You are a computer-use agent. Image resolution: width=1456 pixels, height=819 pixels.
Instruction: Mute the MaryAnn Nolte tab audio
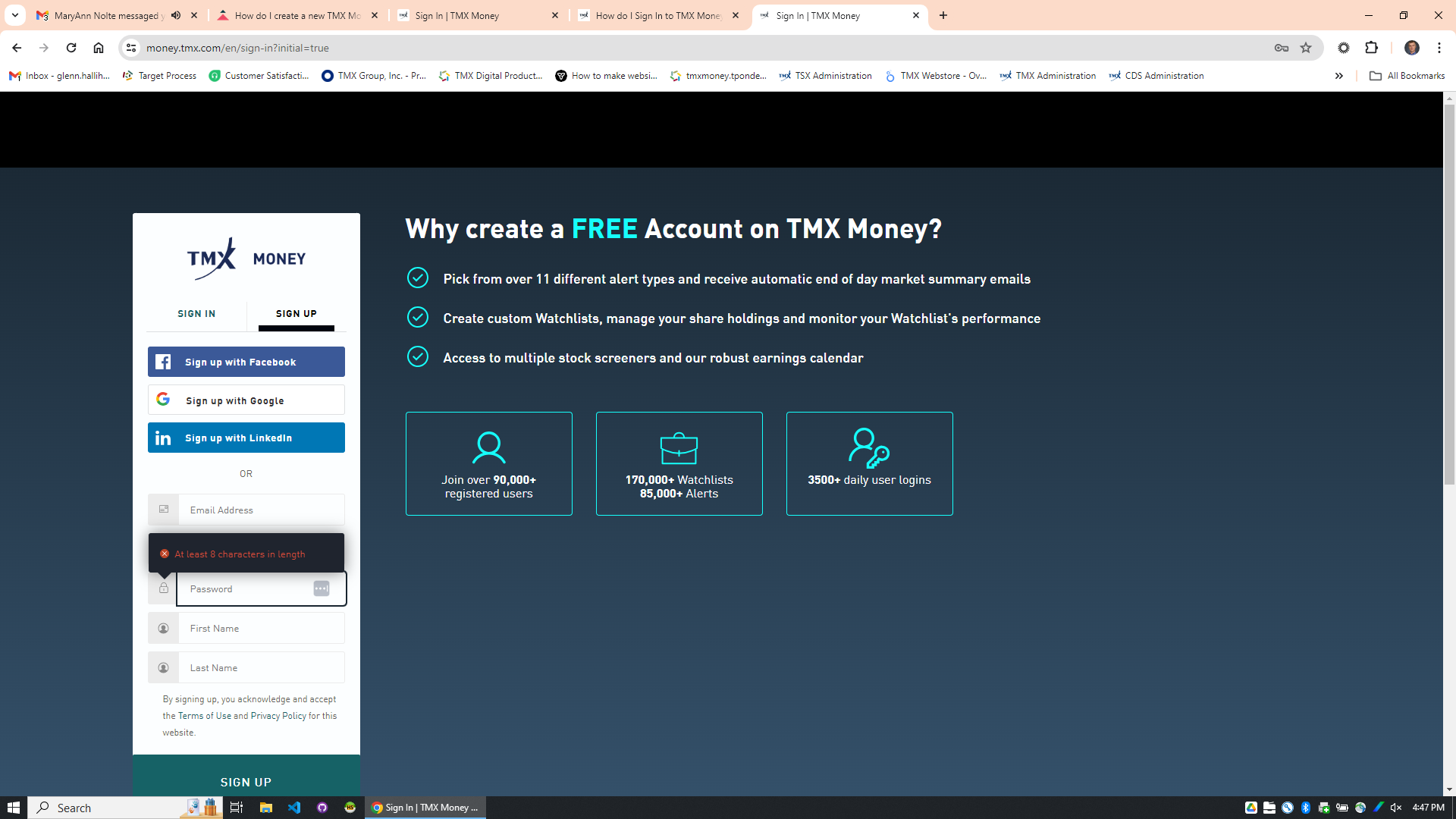pyautogui.click(x=176, y=15)
